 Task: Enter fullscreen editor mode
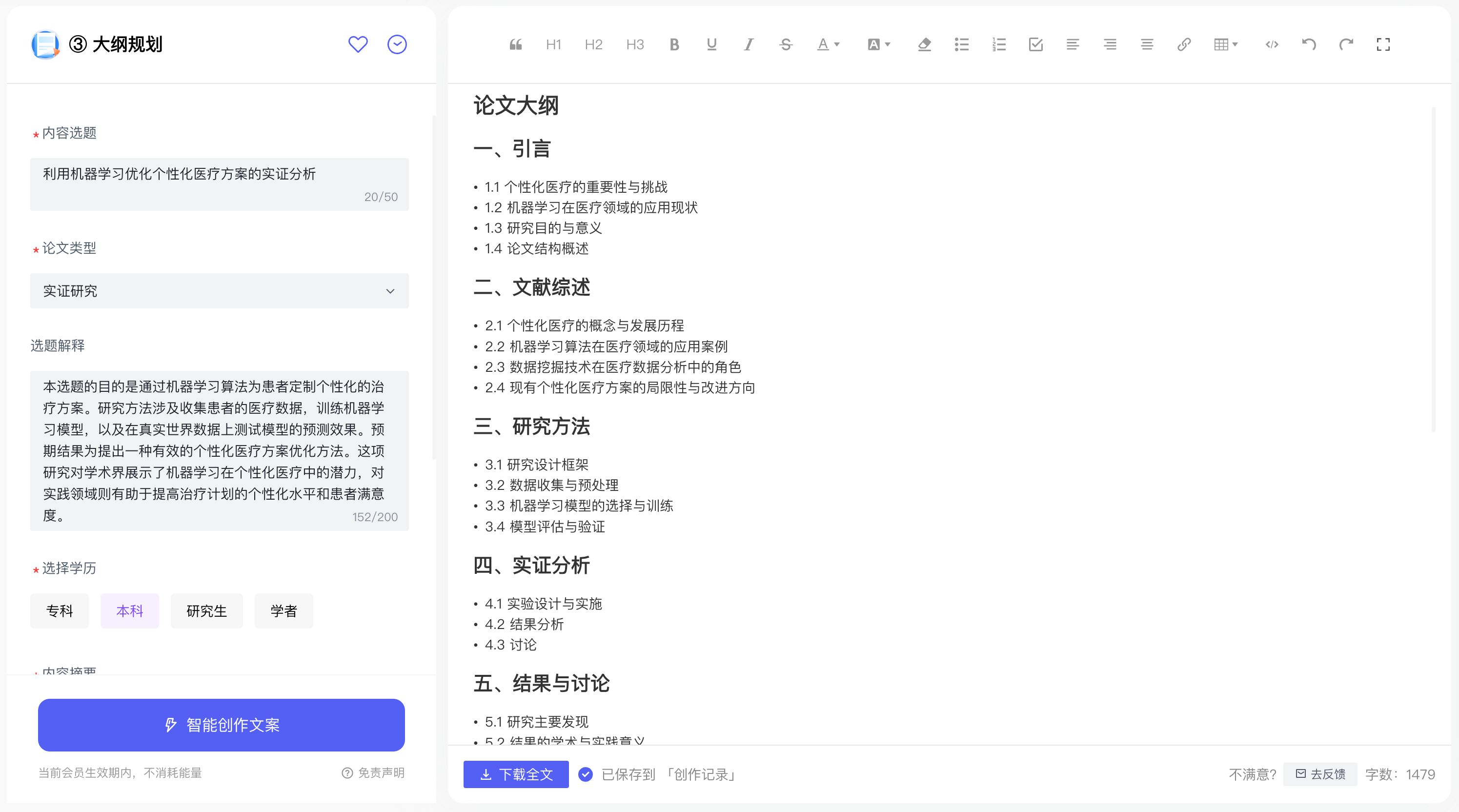click(x=1383, y=45)
